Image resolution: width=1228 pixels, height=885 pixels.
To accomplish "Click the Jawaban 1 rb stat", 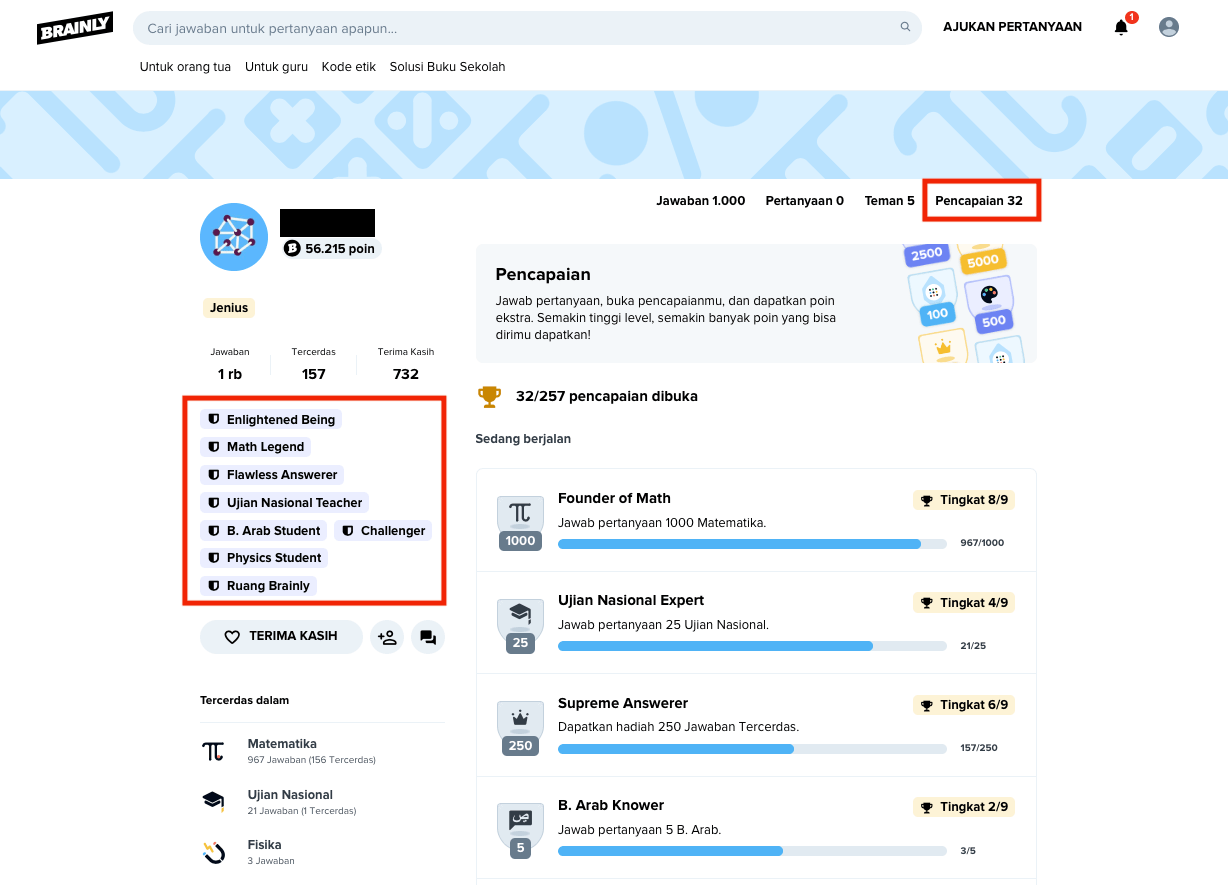I will click(x=230, y=364).
